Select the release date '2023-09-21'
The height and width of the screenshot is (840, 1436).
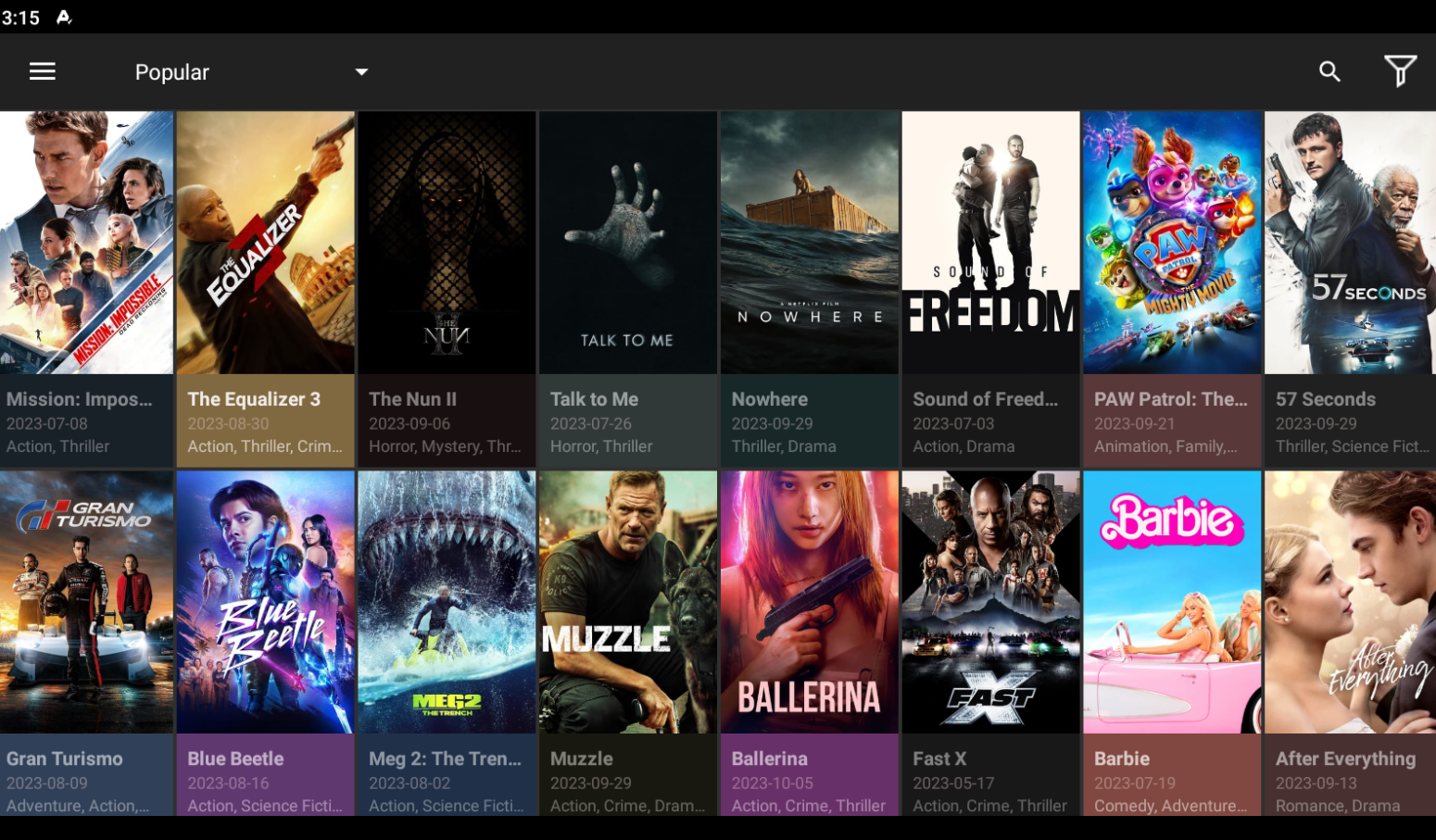point(1135,423)
